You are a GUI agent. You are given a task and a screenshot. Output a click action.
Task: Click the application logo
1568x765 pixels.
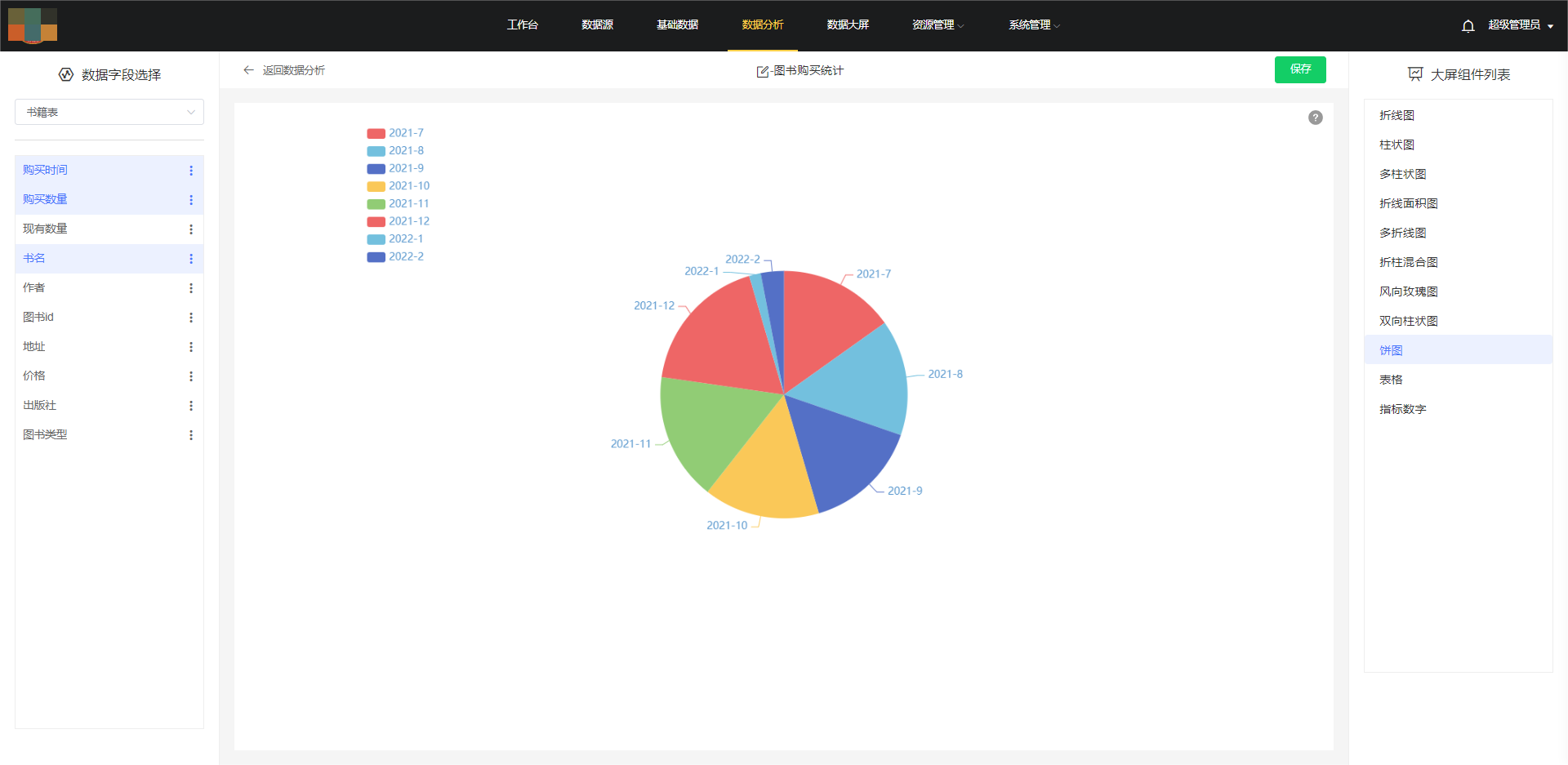[x=33, y=25]
